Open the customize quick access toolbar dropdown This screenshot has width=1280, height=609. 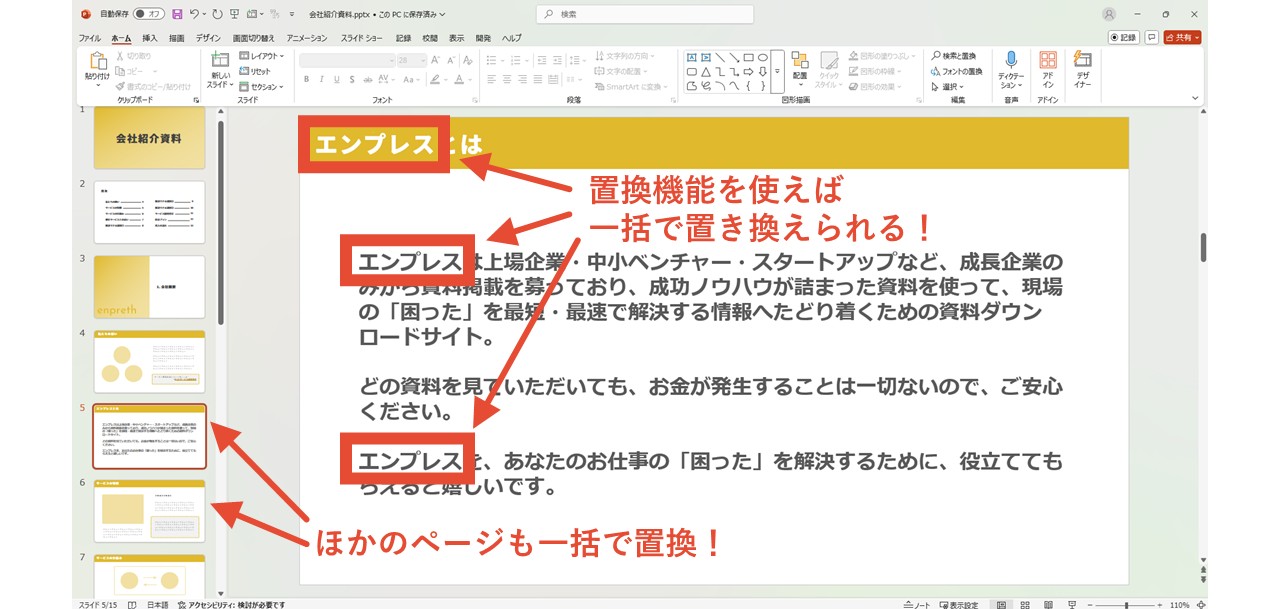pyautogui.click(x=291, y=14)
